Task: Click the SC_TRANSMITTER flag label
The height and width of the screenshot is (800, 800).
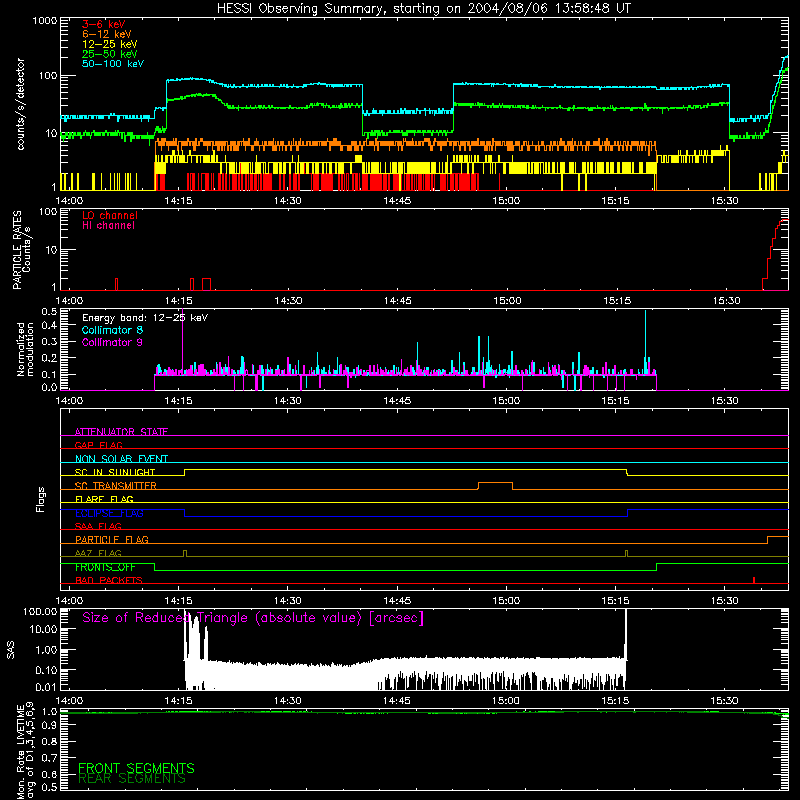Action: click(x=116, y=485)
